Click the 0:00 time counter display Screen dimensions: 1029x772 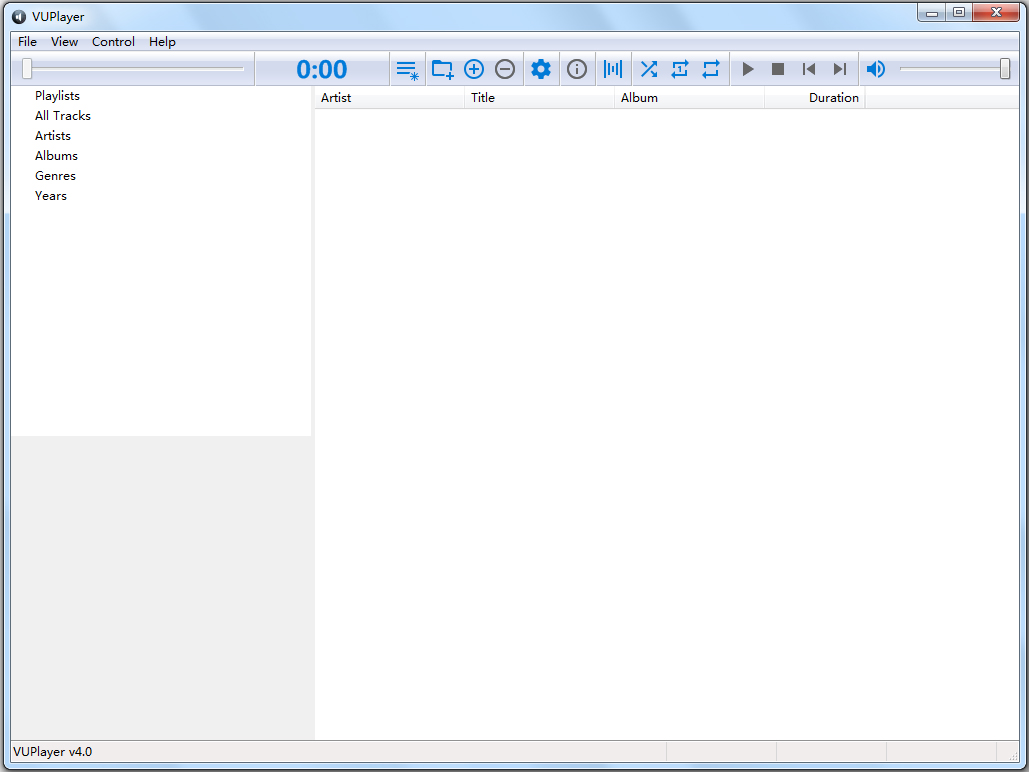[x=322, y=70]
